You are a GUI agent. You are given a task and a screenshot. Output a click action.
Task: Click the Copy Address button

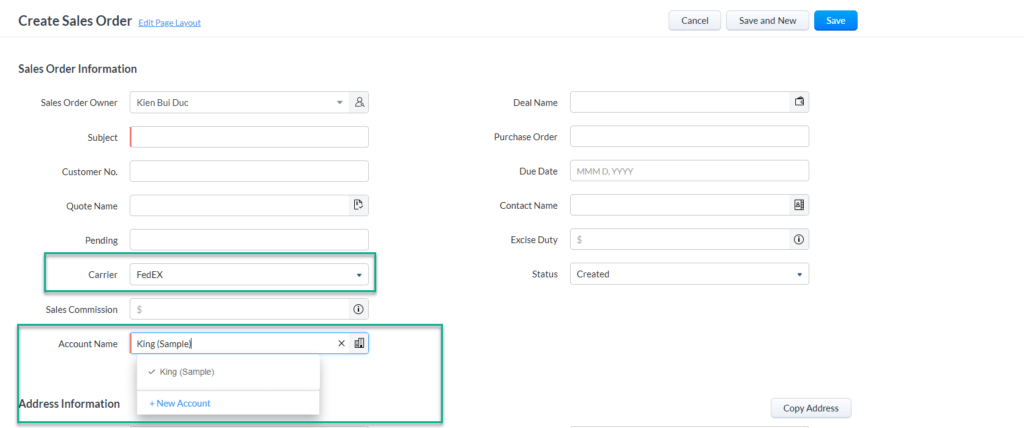[811, 408]
